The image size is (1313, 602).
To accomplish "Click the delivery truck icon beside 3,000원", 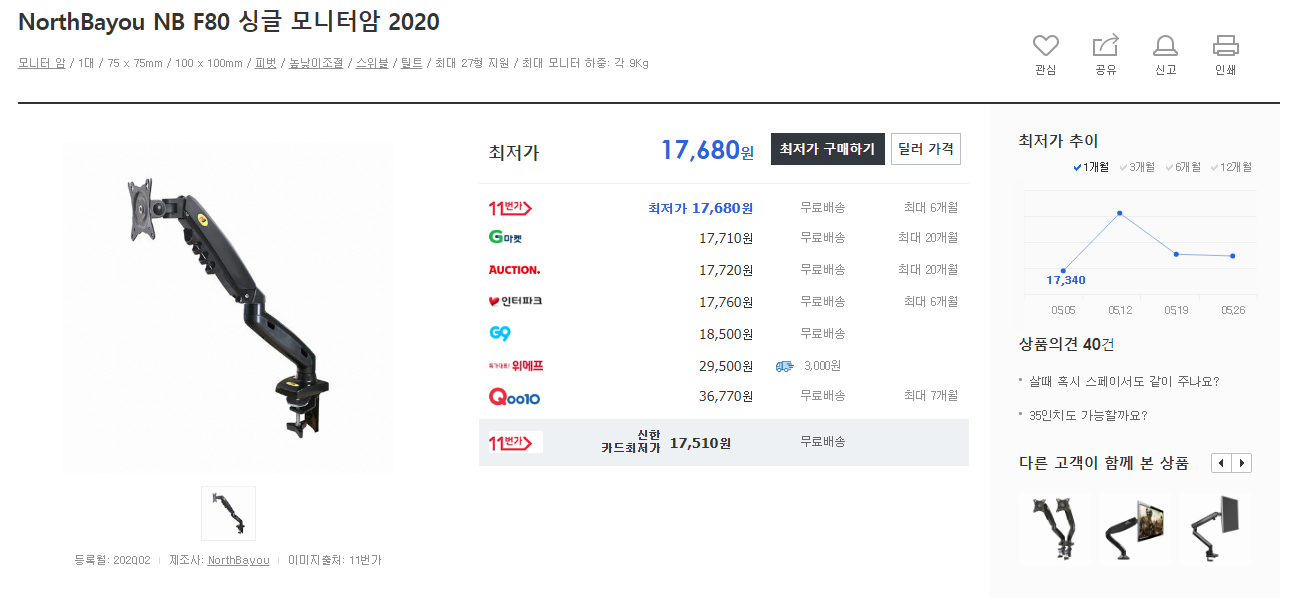I will (x=784, y=366).
